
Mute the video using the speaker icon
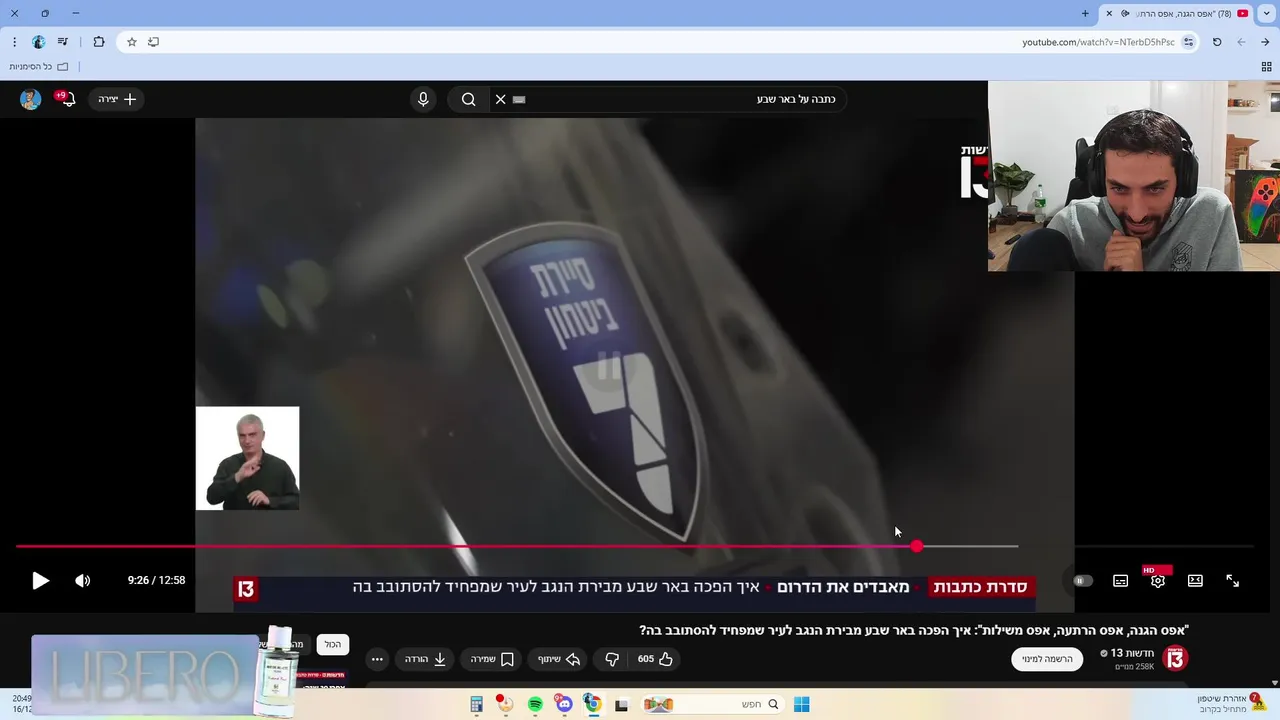tap(83, 581)
